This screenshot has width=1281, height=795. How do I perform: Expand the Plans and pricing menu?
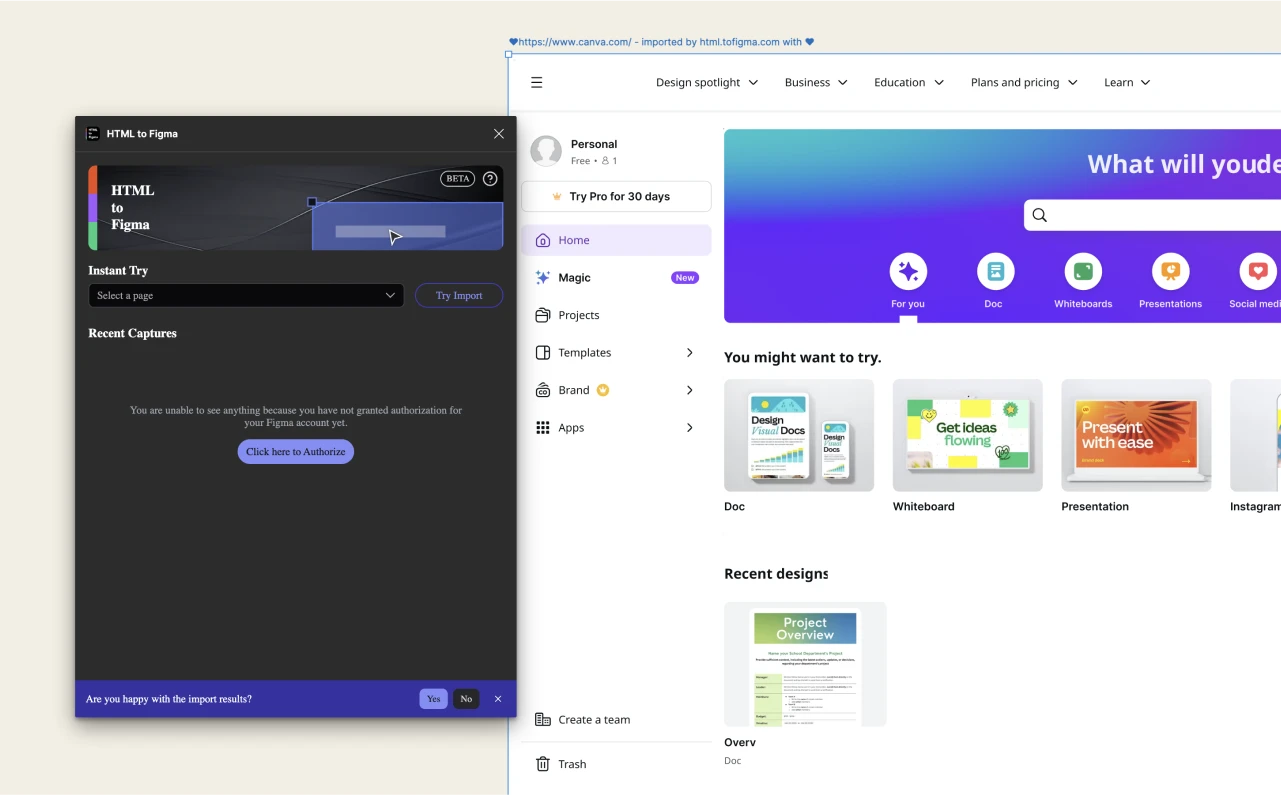click(x=1024, y=83)
